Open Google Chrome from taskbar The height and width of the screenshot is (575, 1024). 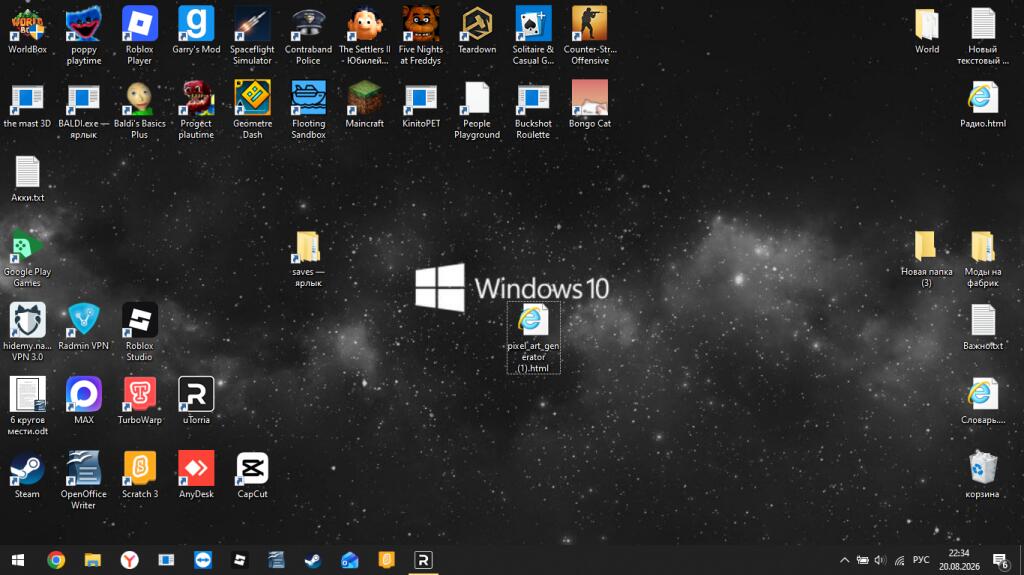[x=56, y=560]
